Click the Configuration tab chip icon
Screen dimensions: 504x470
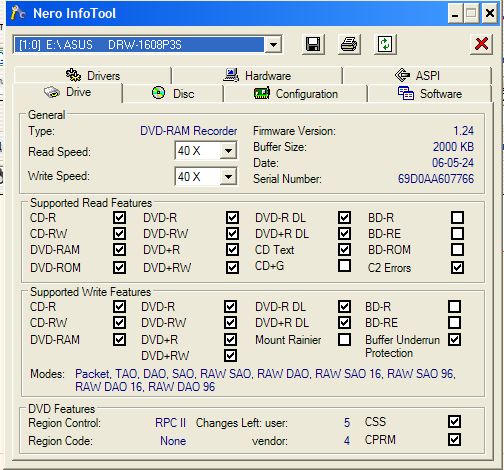click(x=262, y=93)
